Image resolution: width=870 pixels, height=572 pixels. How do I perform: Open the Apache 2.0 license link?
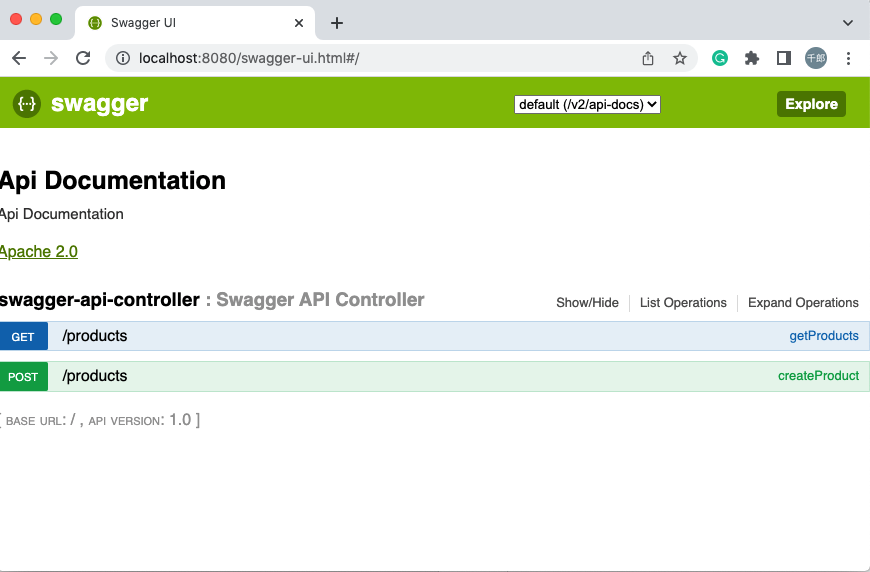tap(38, 252)
